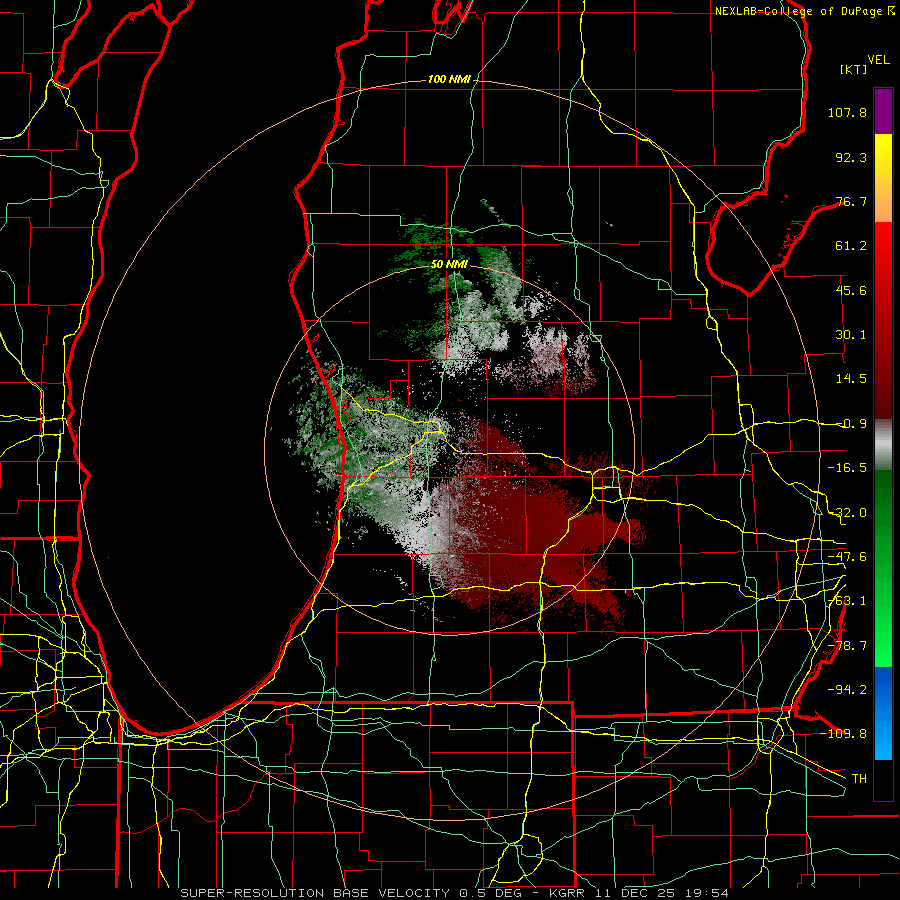Select the light blue segment of the scale
The height and width of the screenshot is (900, 900).
pos(883,740)
